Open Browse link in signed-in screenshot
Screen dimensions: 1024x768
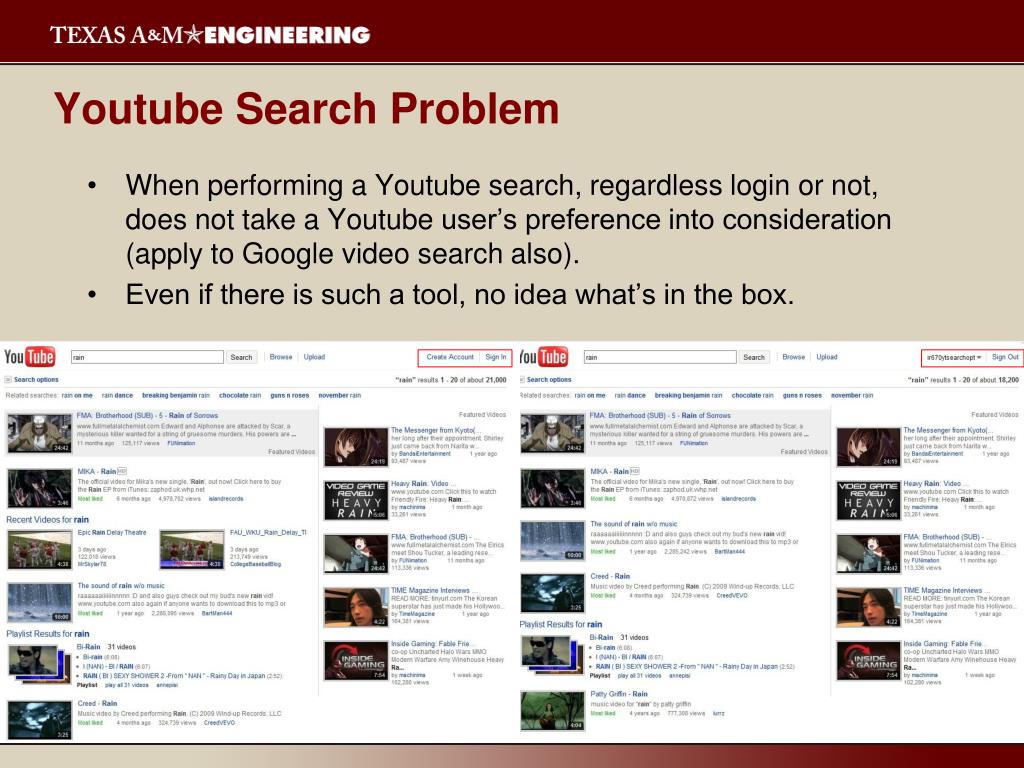tap(793, 357)
